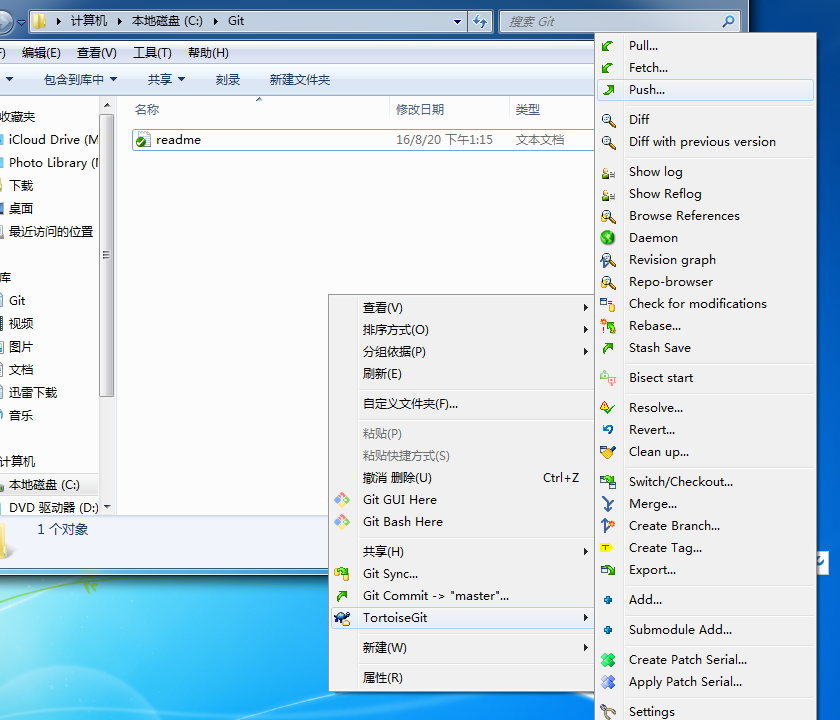This screenshot has height=720, width=840.
Task: Expand the 分组依据(P) submenu arrow
Action: click(x=586, y=352)
